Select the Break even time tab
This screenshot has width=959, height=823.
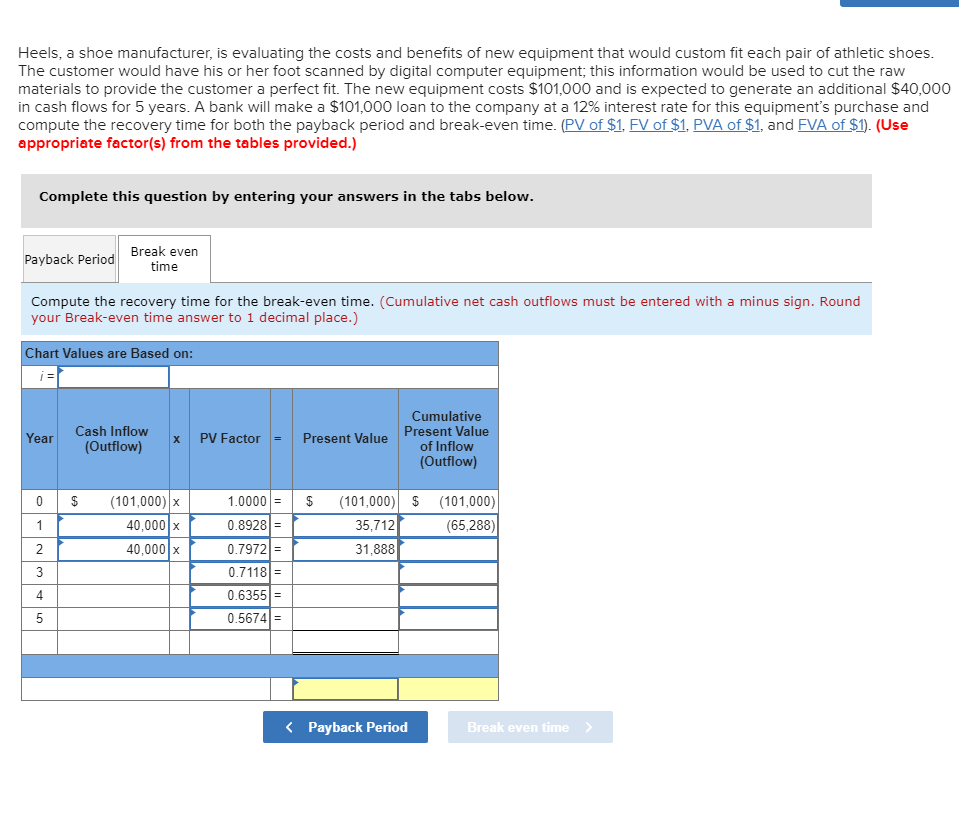(164, 259)
